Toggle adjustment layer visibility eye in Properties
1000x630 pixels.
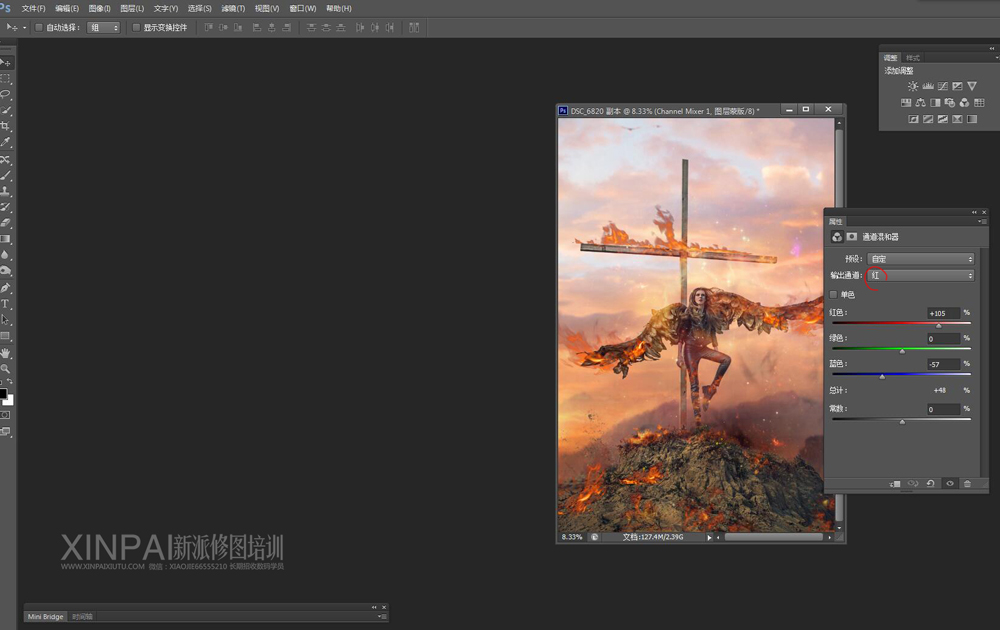point(950,484)
